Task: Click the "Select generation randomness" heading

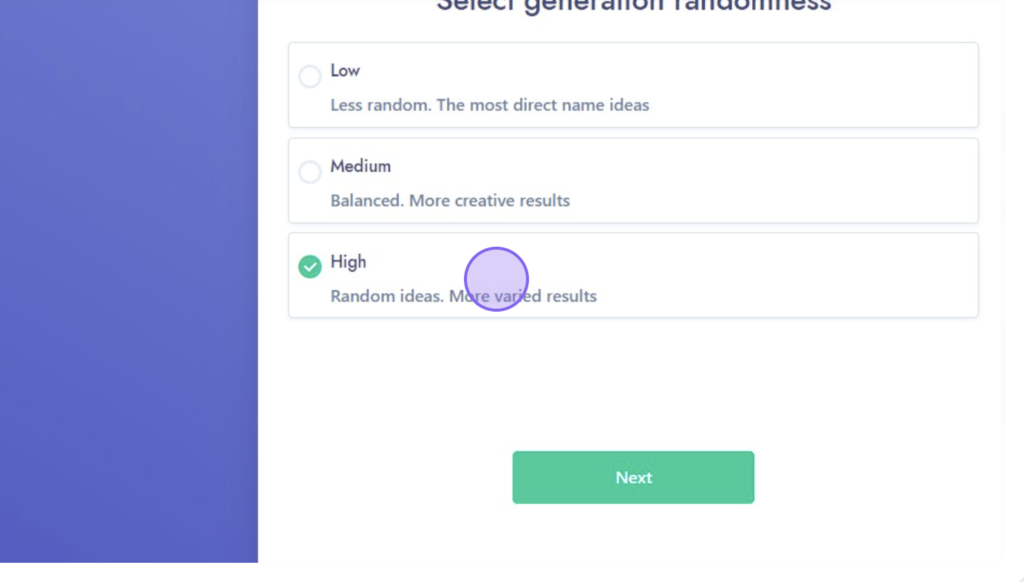Action: pos(633,6)
